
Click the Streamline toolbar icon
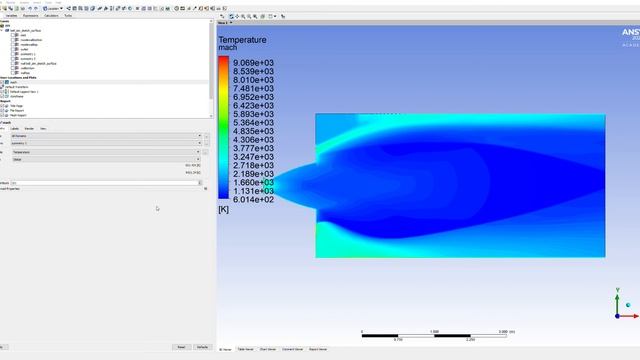pos(80,9)
